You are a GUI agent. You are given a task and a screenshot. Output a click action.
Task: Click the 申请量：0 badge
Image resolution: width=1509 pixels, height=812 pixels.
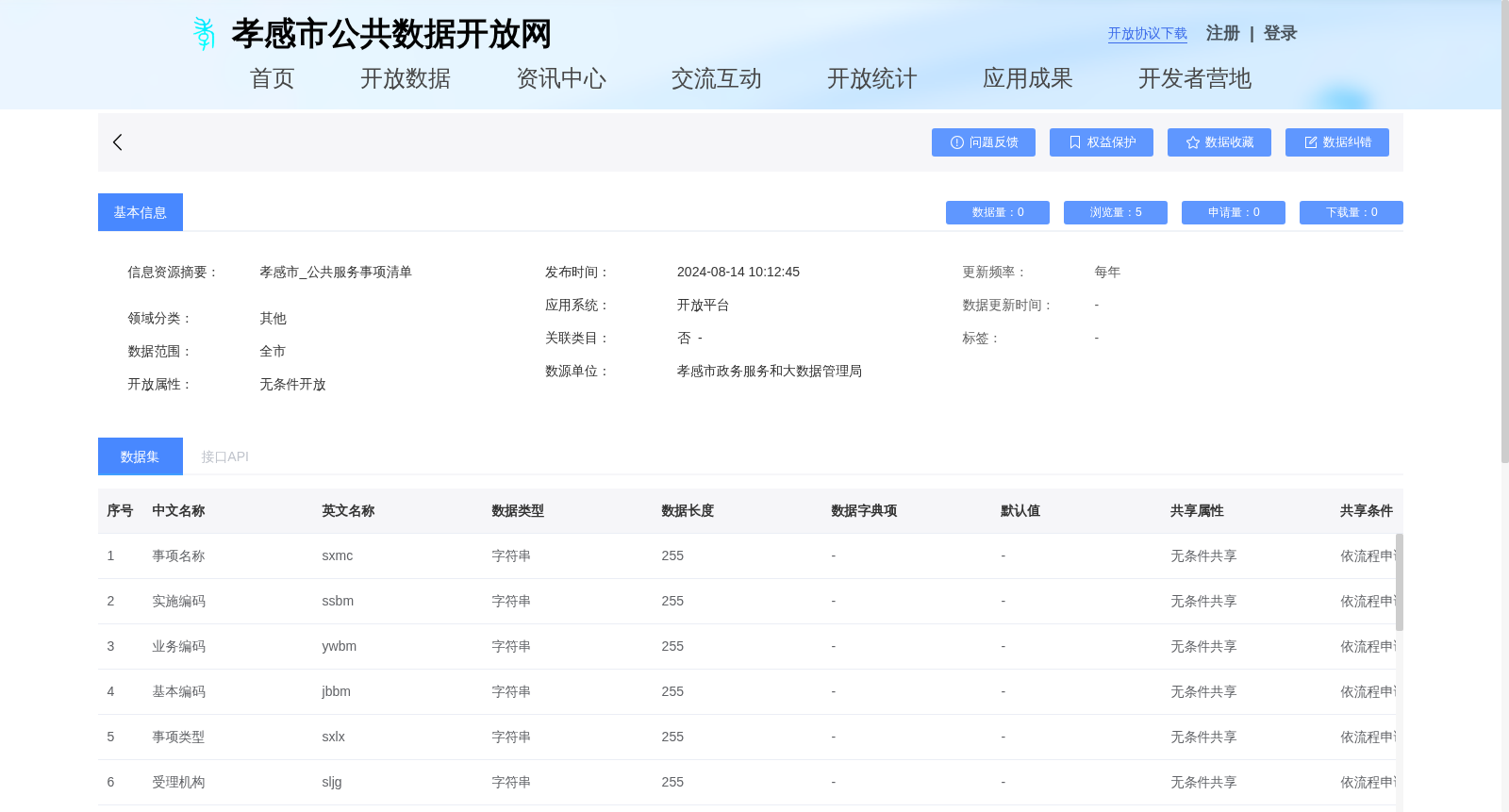pos(1234,212)
